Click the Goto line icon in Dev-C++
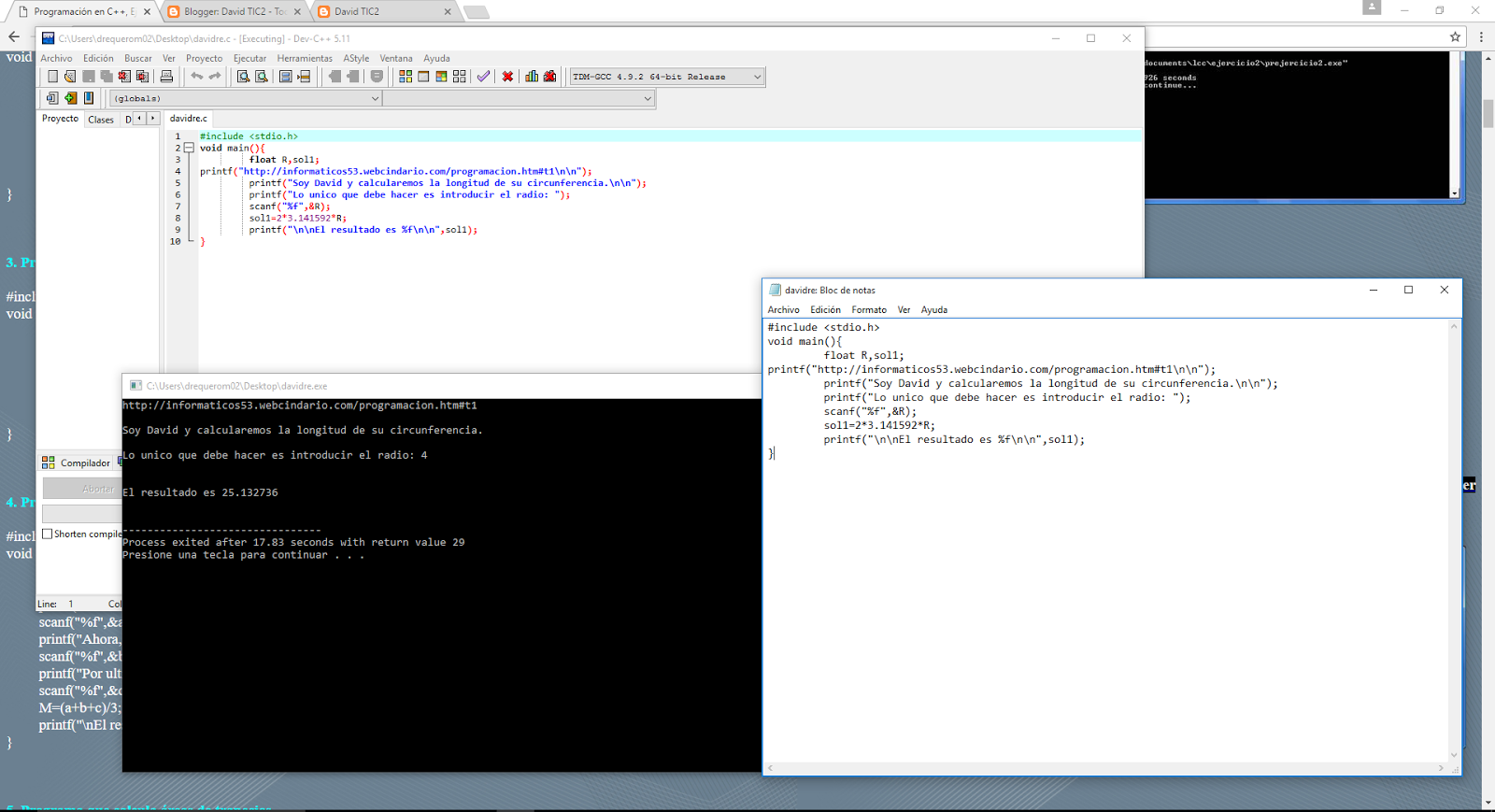Screen dimensions: 1495x812 point(304,77)
